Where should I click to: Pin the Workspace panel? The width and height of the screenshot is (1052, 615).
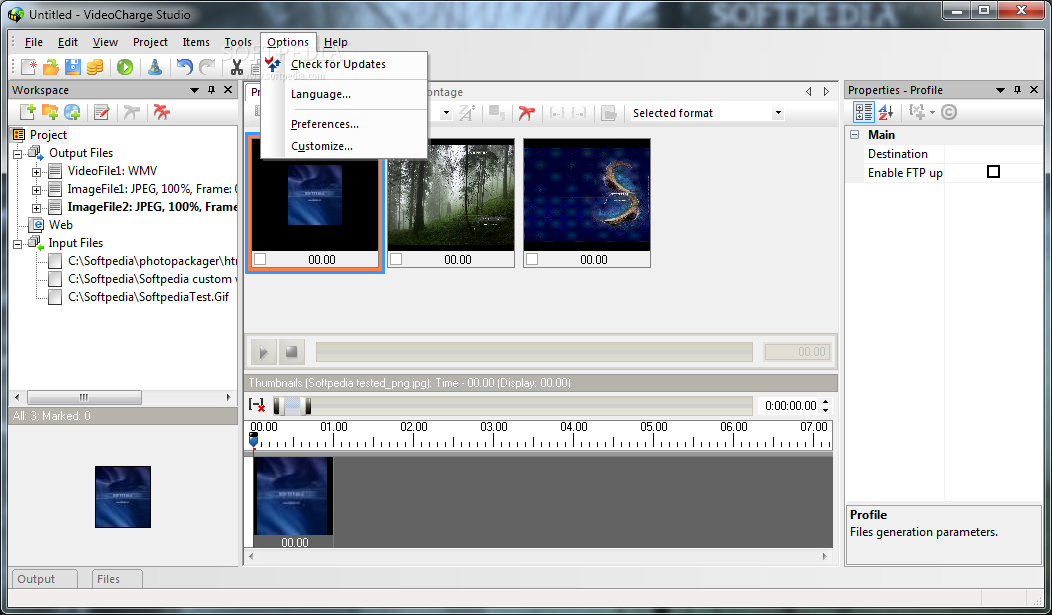click(211, 90)
